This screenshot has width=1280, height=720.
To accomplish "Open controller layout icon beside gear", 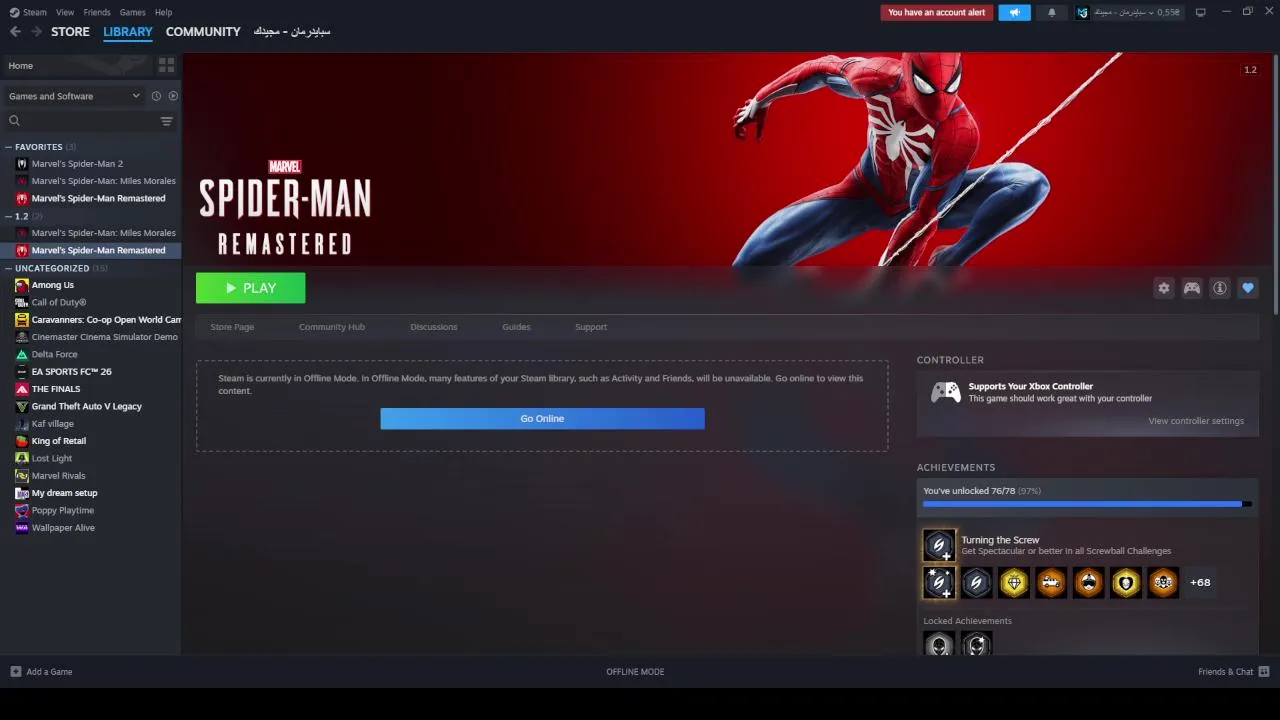I will [x=1191, y=288].
